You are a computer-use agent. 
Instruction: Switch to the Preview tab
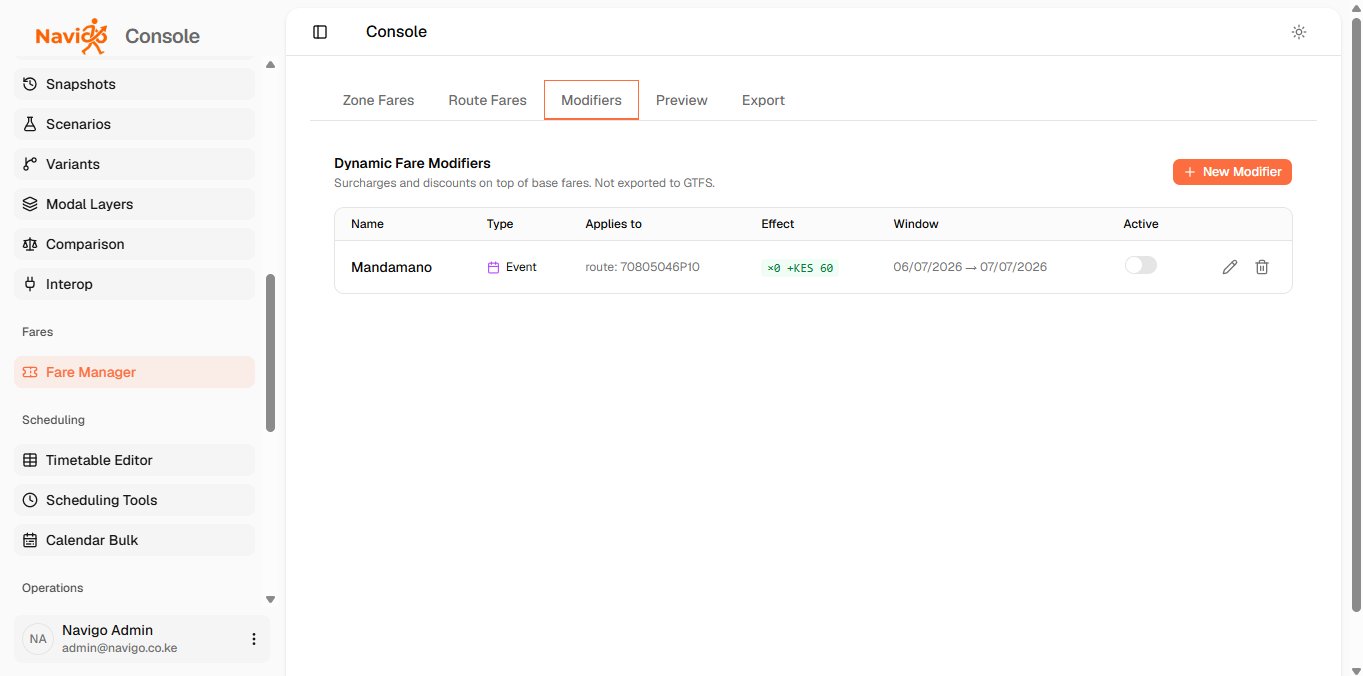point(682,100)
